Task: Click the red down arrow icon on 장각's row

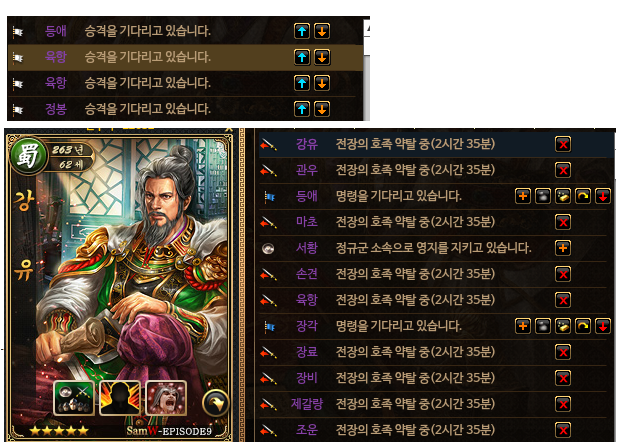Action: (x=603, y=326)
